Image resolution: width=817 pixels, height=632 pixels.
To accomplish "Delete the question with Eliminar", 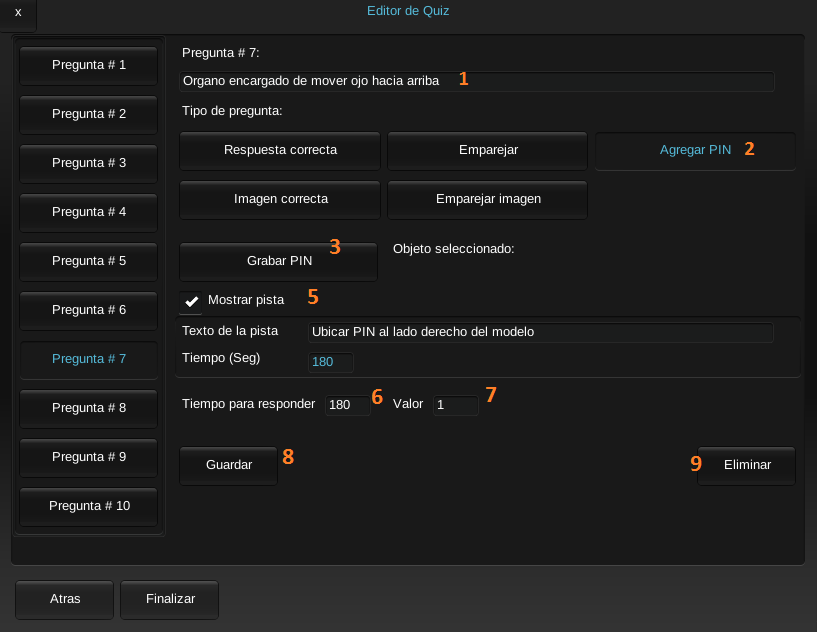I will [747, 465].
